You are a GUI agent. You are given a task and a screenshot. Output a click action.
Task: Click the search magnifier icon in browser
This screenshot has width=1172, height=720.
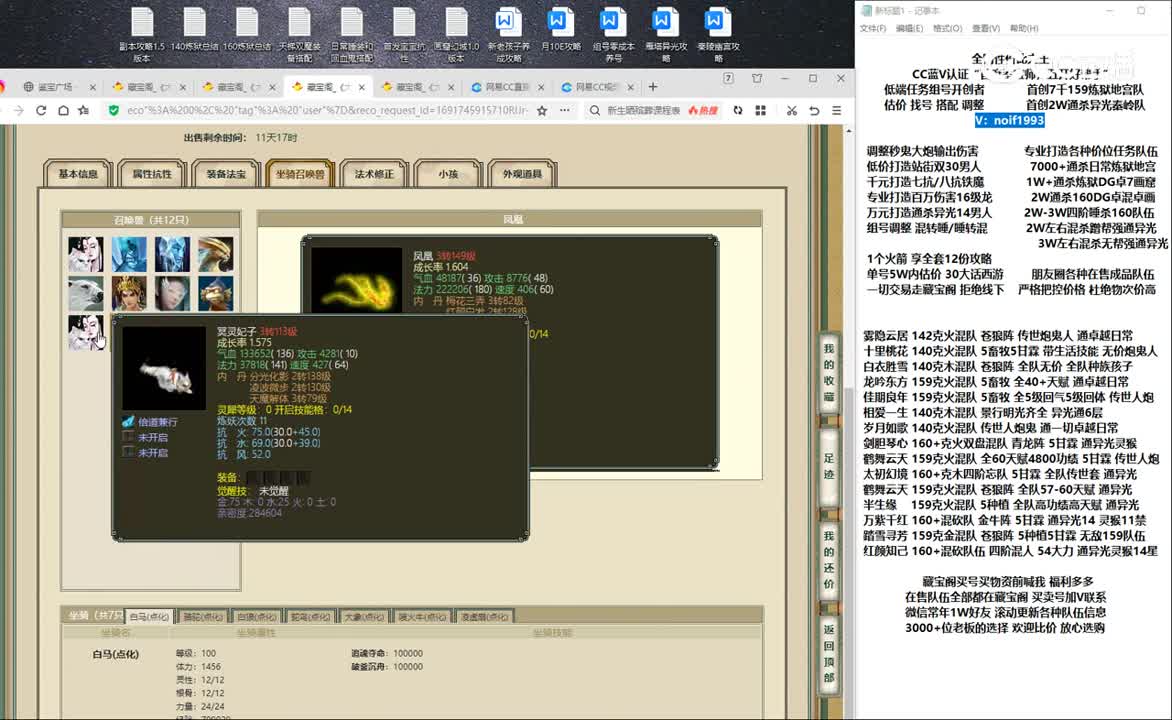click(594, 111)
